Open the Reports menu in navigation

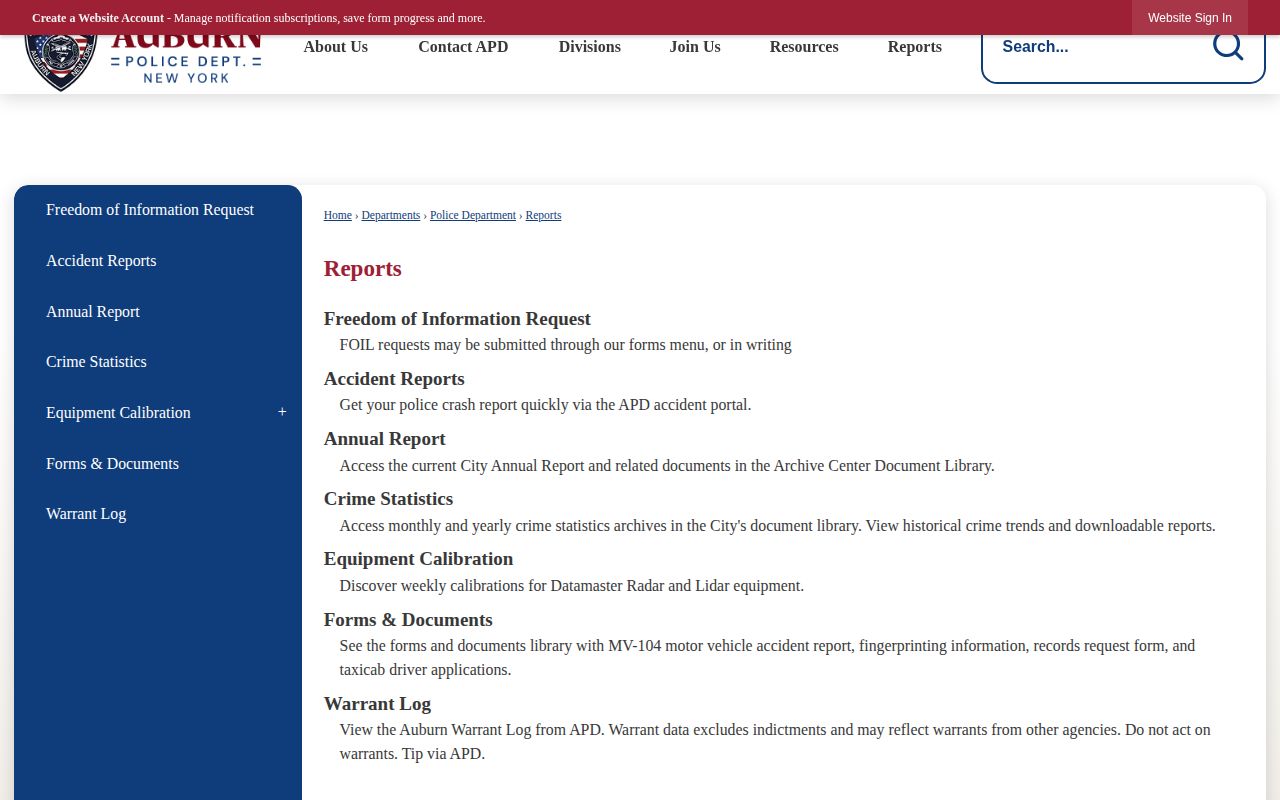(x=915, y=47)
